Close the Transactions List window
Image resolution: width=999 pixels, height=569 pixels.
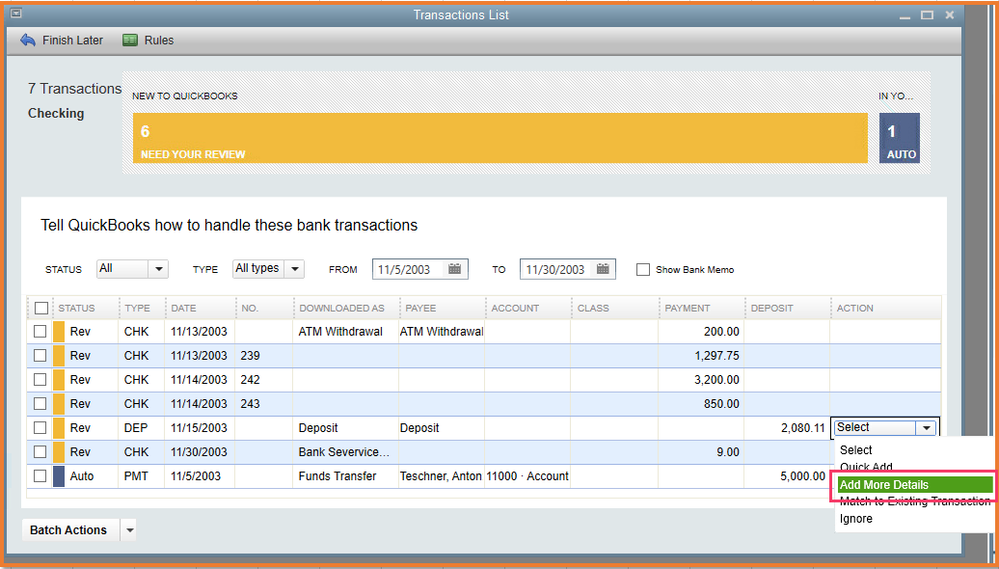(x=949, y=15)
